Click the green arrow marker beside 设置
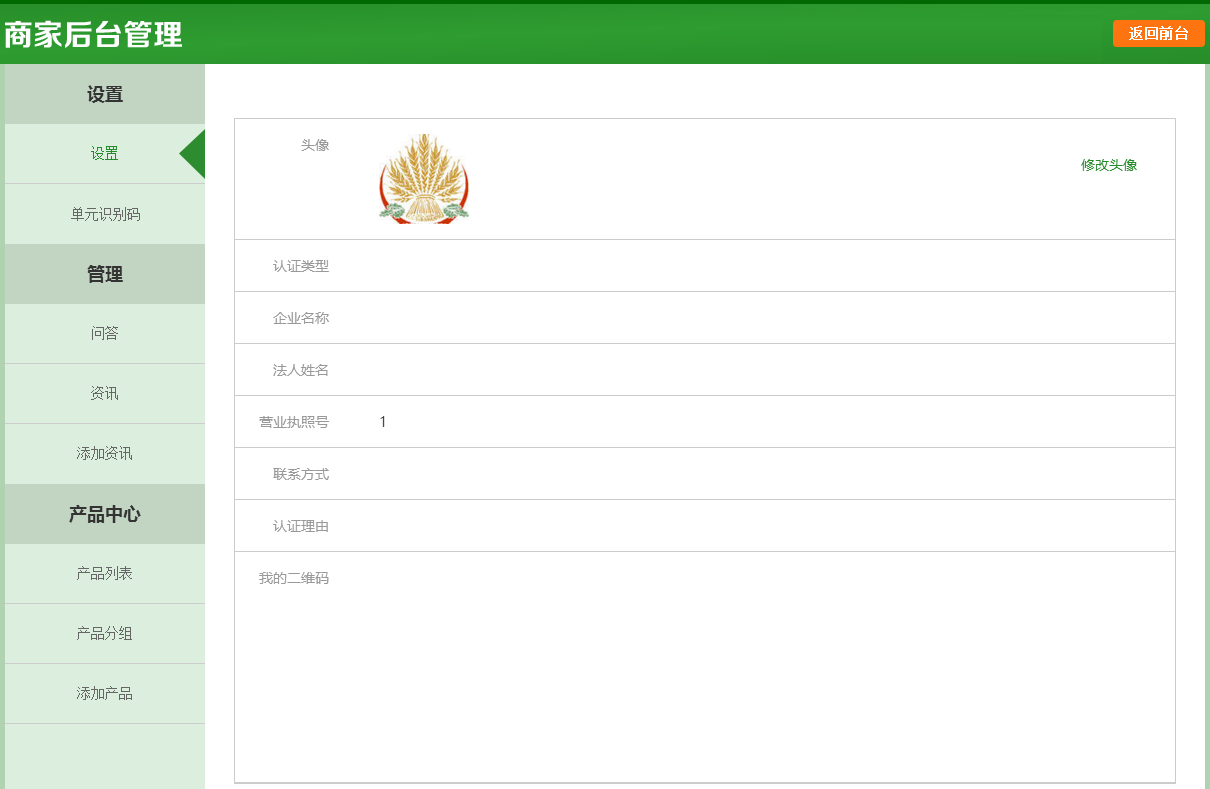Image resolution: width=1210 pixels, height=789 pixels. [194, 154]
